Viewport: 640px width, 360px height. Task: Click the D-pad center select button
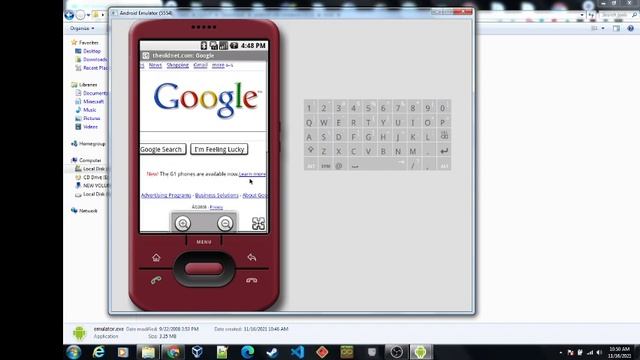click(204, 269)
